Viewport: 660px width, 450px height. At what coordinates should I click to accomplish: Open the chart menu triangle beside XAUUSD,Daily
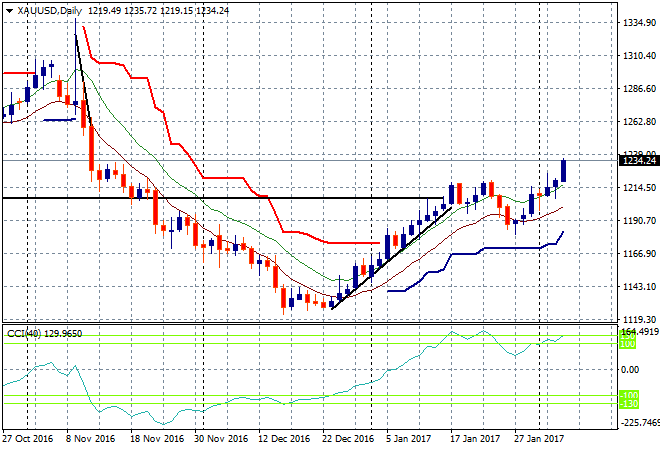[x=9, y=11]
